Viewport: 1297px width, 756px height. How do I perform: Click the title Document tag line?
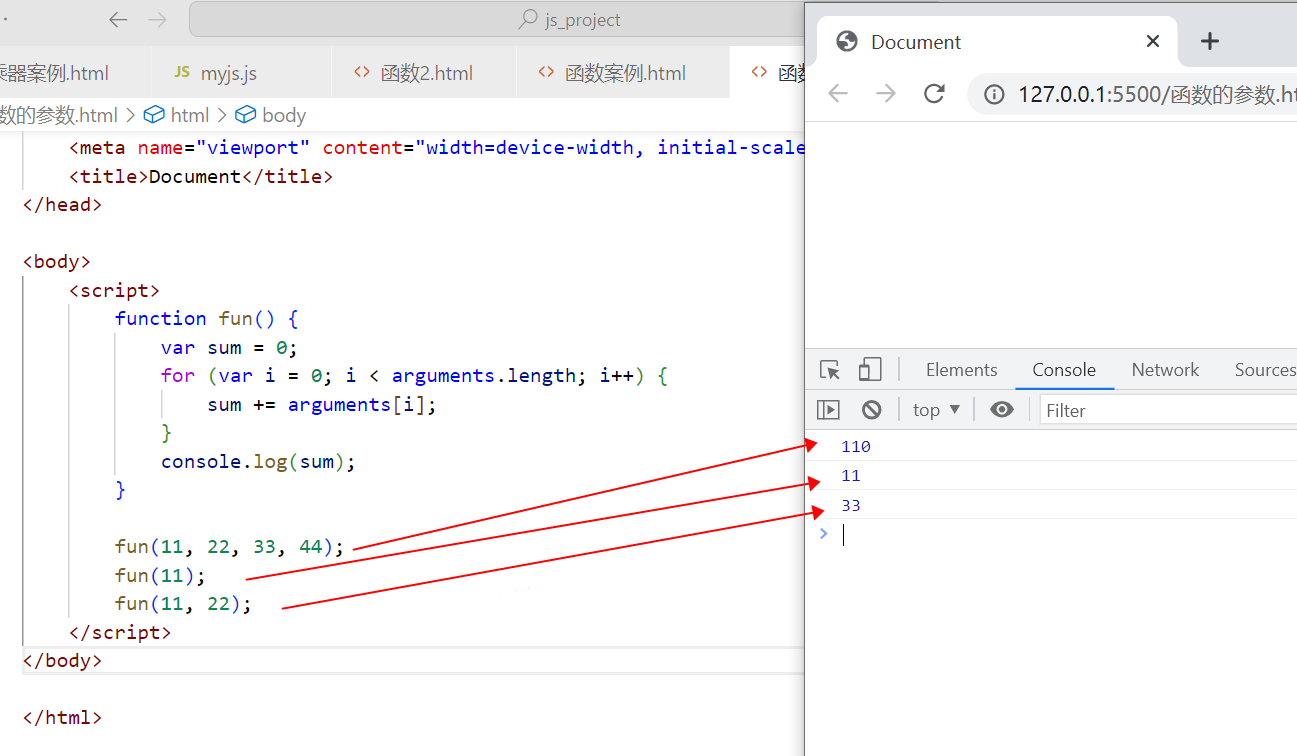pos(201,177)
